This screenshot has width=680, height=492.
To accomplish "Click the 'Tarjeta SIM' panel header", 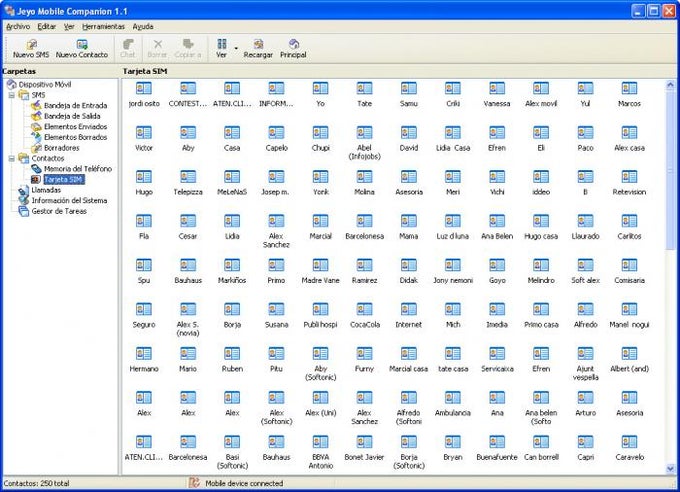I will click(145, 71).
